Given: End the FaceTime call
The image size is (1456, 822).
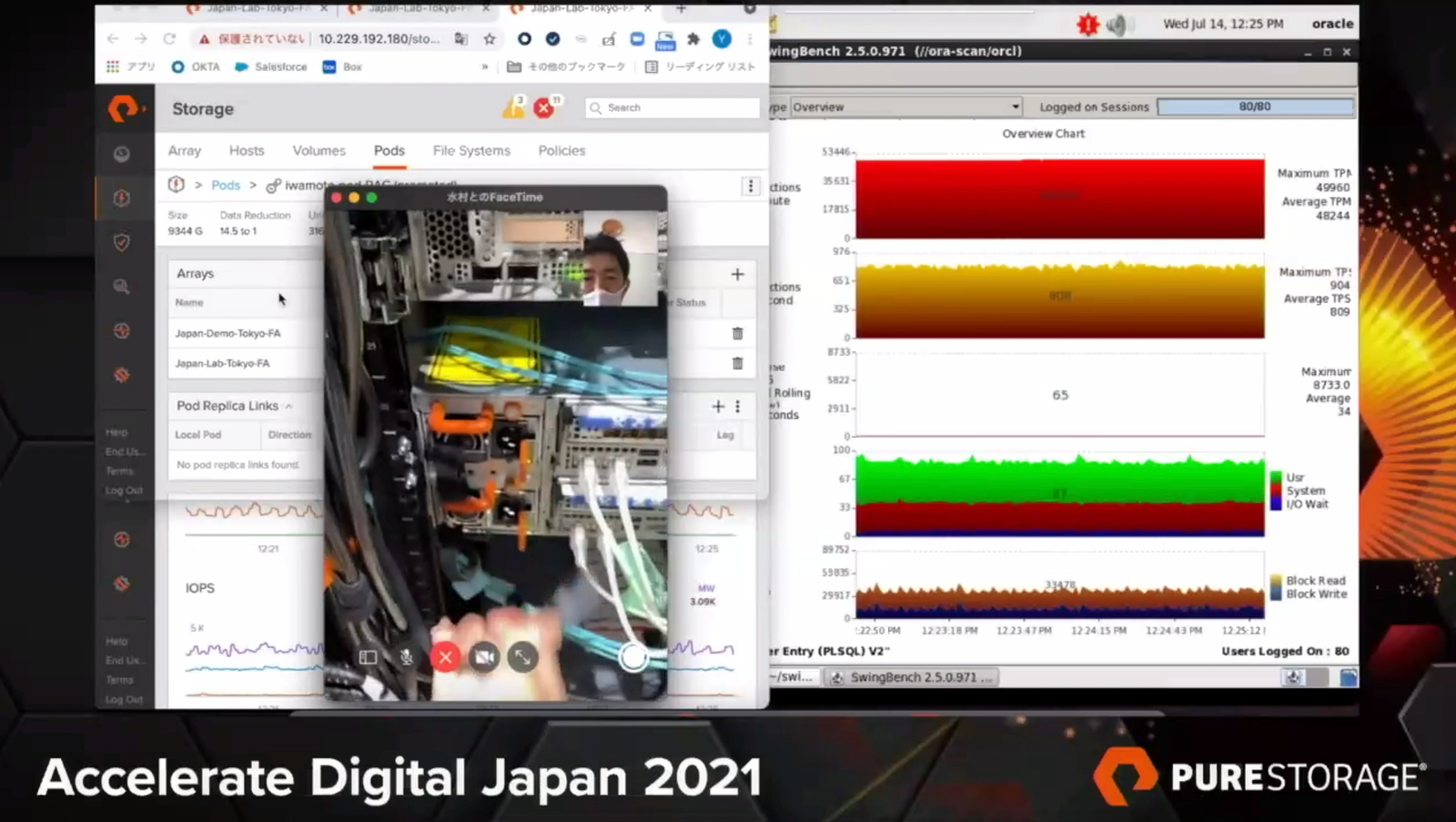Looking at the screenshot, I should coord(445,657).
